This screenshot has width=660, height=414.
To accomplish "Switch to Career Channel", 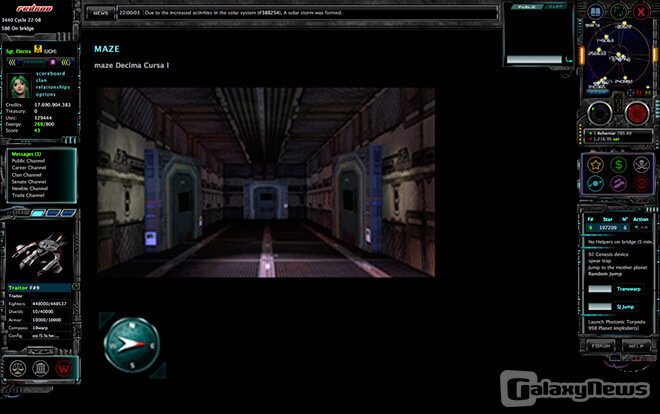I will tap(29, 167).
